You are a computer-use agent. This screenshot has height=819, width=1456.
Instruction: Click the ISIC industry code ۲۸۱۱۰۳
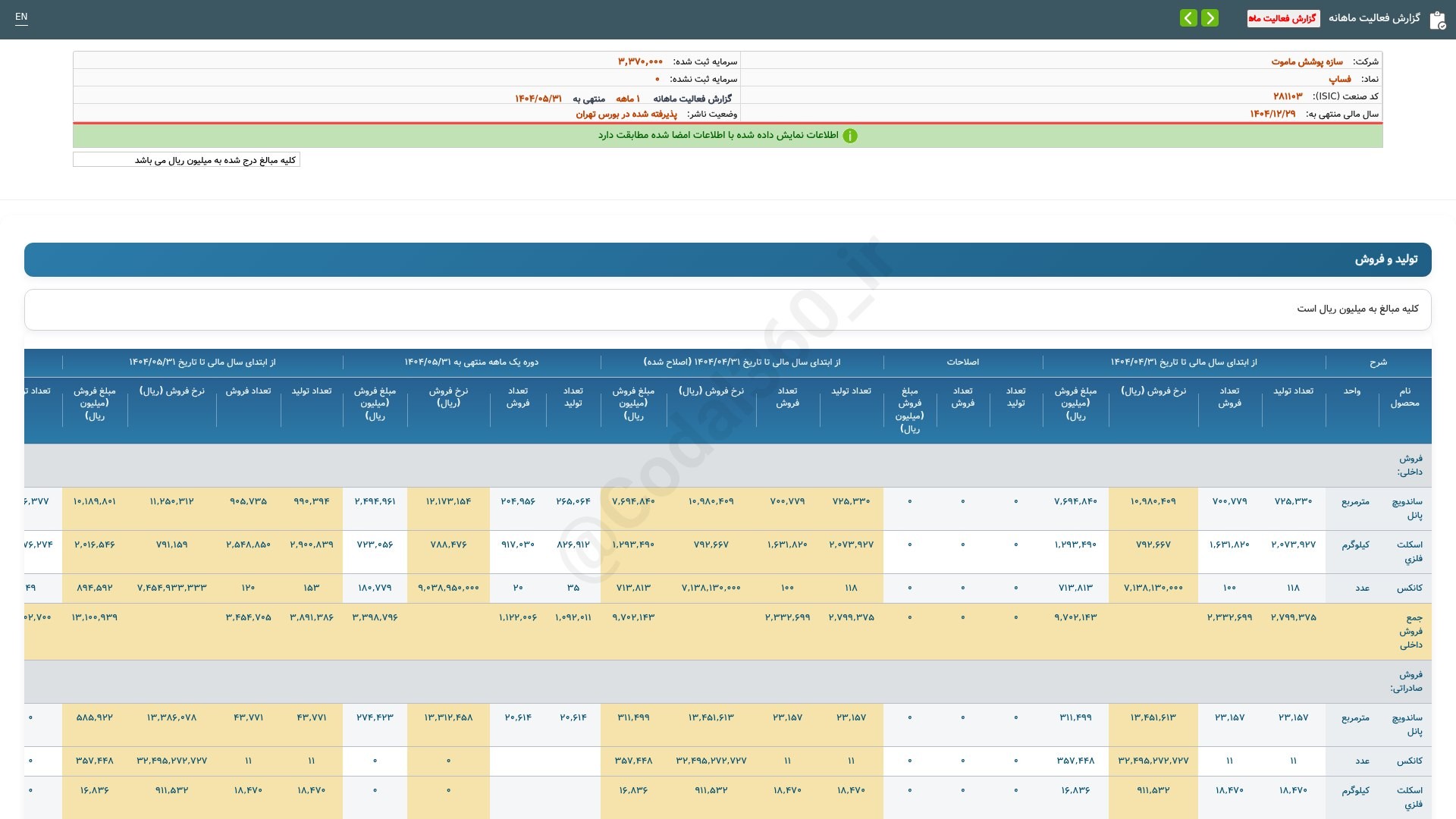[x=1288, y=96]
